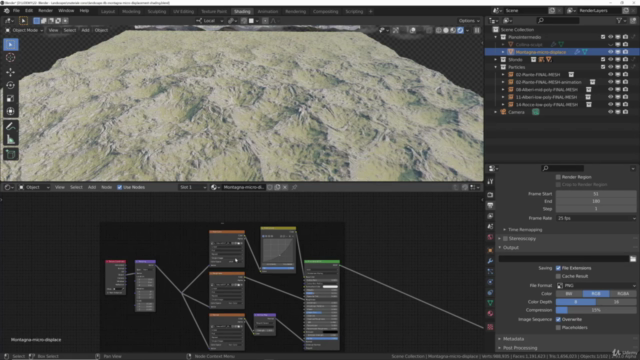
Task: Open the Object Data properties tab
Action: pyautogui.click(x=490, y=303)
